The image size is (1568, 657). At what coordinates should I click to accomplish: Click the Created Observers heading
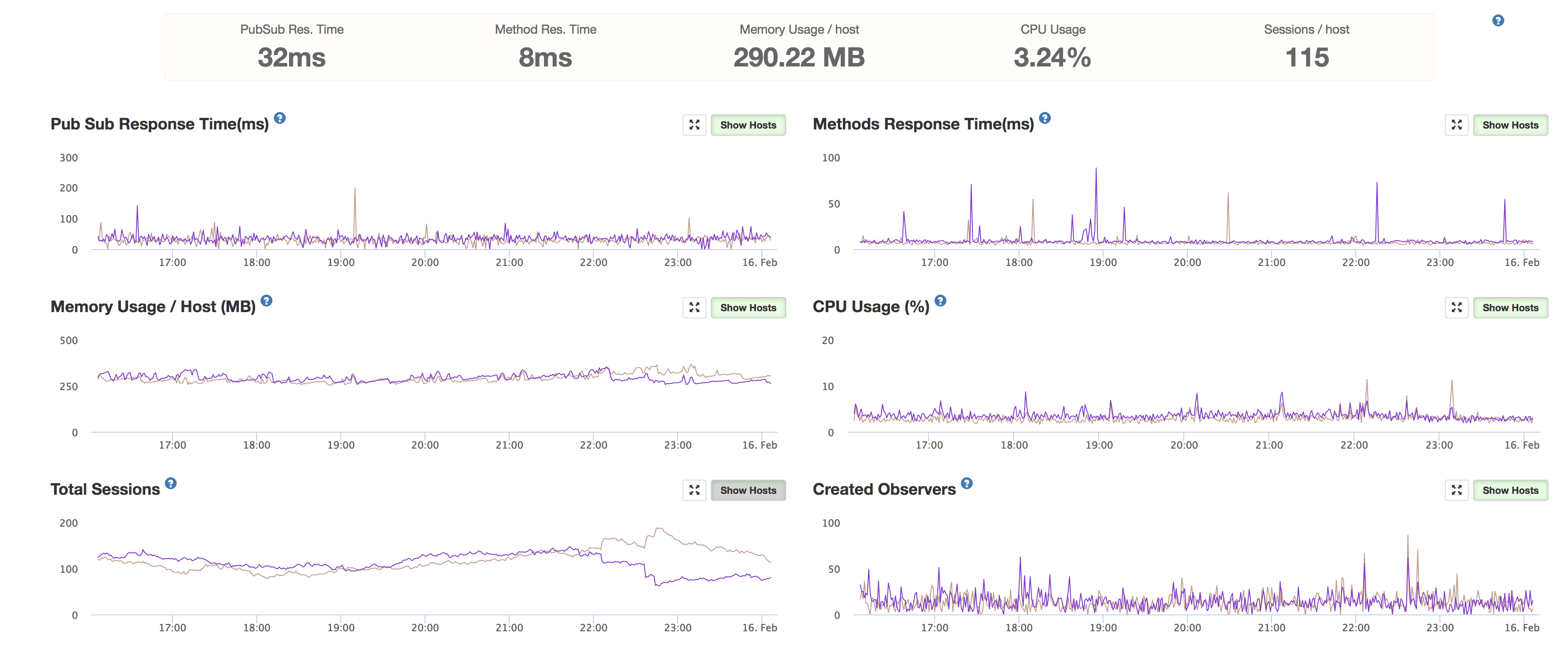[885, 489]
